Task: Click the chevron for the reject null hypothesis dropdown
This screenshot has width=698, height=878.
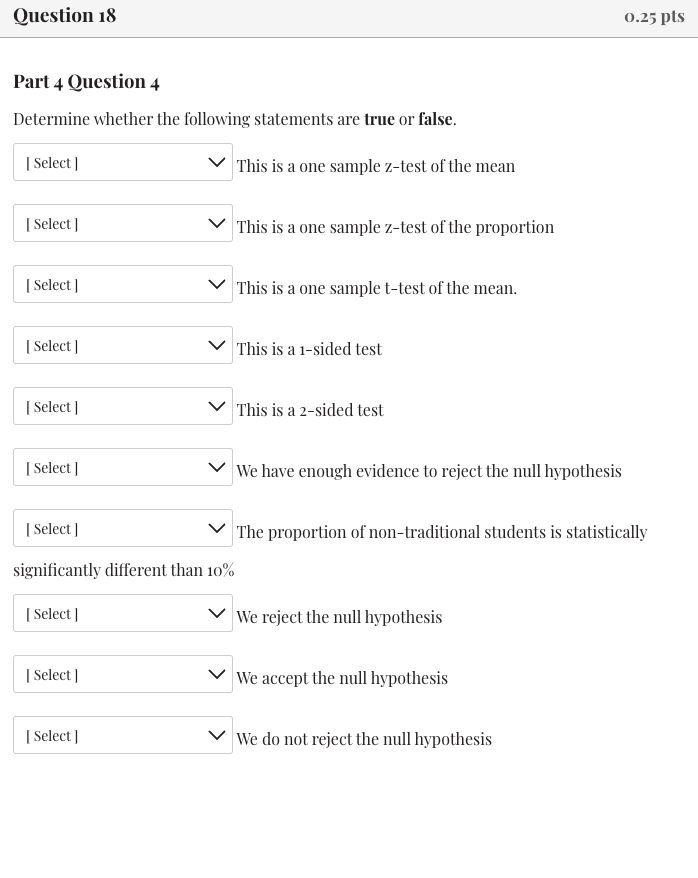Action: click(x=217, y=612)
